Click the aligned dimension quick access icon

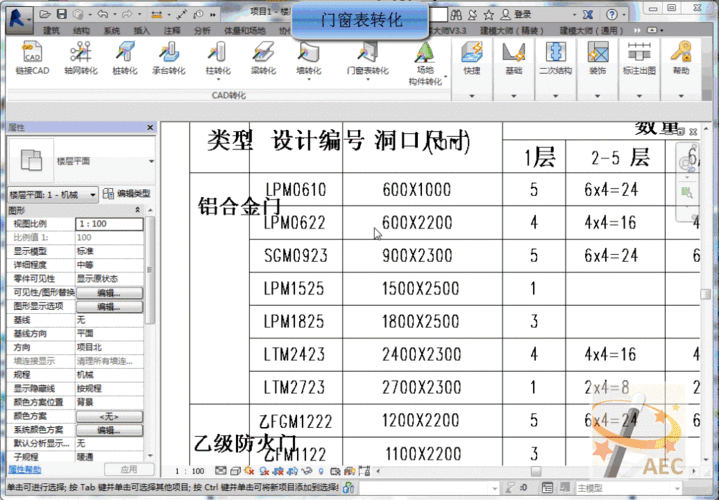pyautogui.click(x=182, y=14)
